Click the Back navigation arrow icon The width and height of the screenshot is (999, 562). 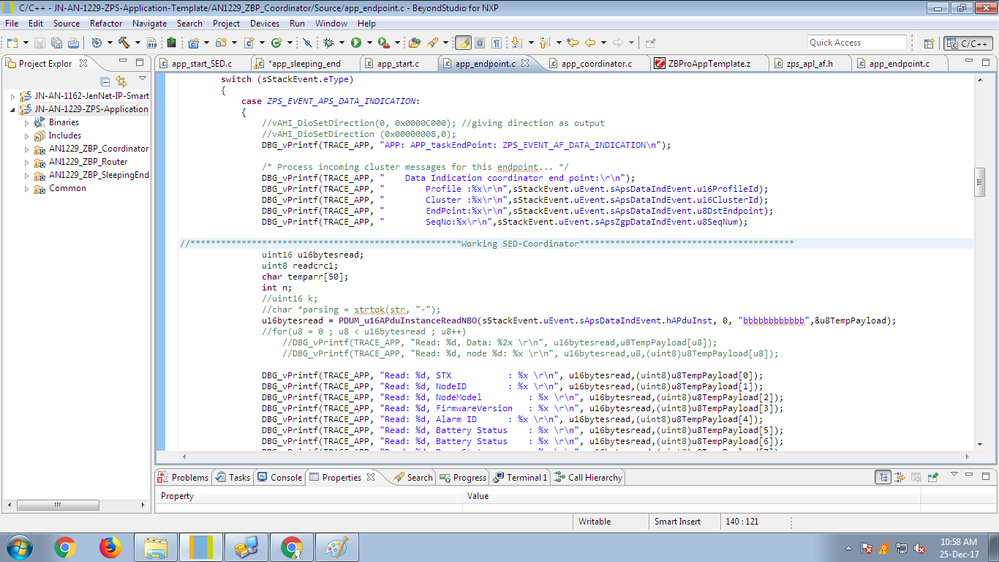point(590,43)
